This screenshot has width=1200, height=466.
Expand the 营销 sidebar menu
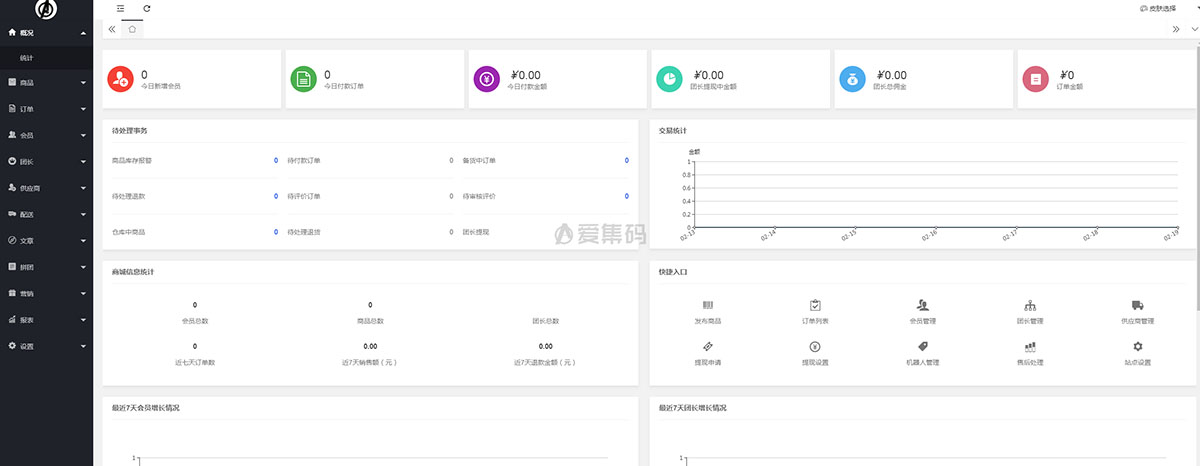(46, 293)
